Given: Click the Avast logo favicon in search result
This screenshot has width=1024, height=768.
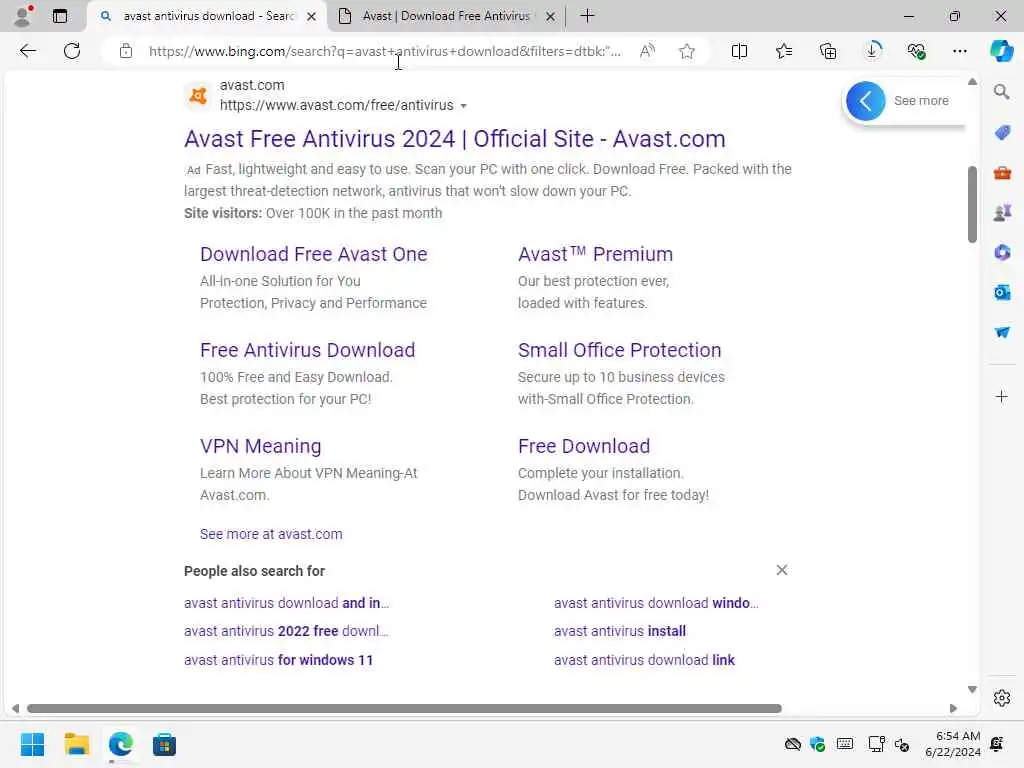Looking at the screenshot, I should click(x=198, y=95).
